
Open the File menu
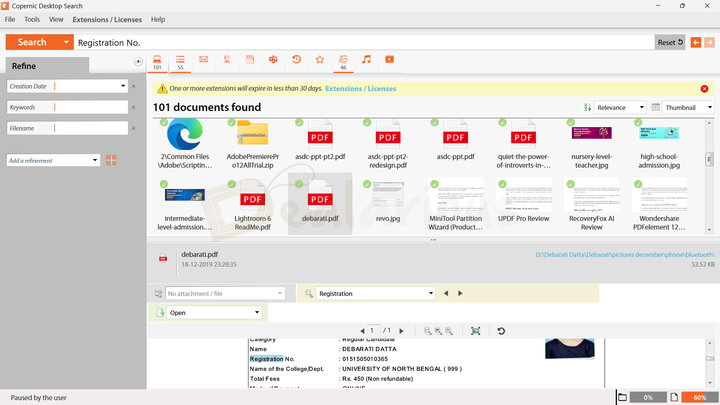coord(10,19)
